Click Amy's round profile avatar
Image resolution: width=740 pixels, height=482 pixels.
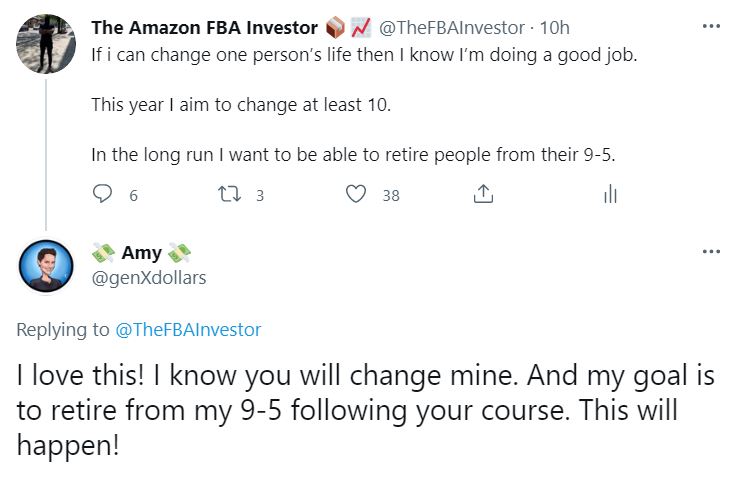pos(47,266)
